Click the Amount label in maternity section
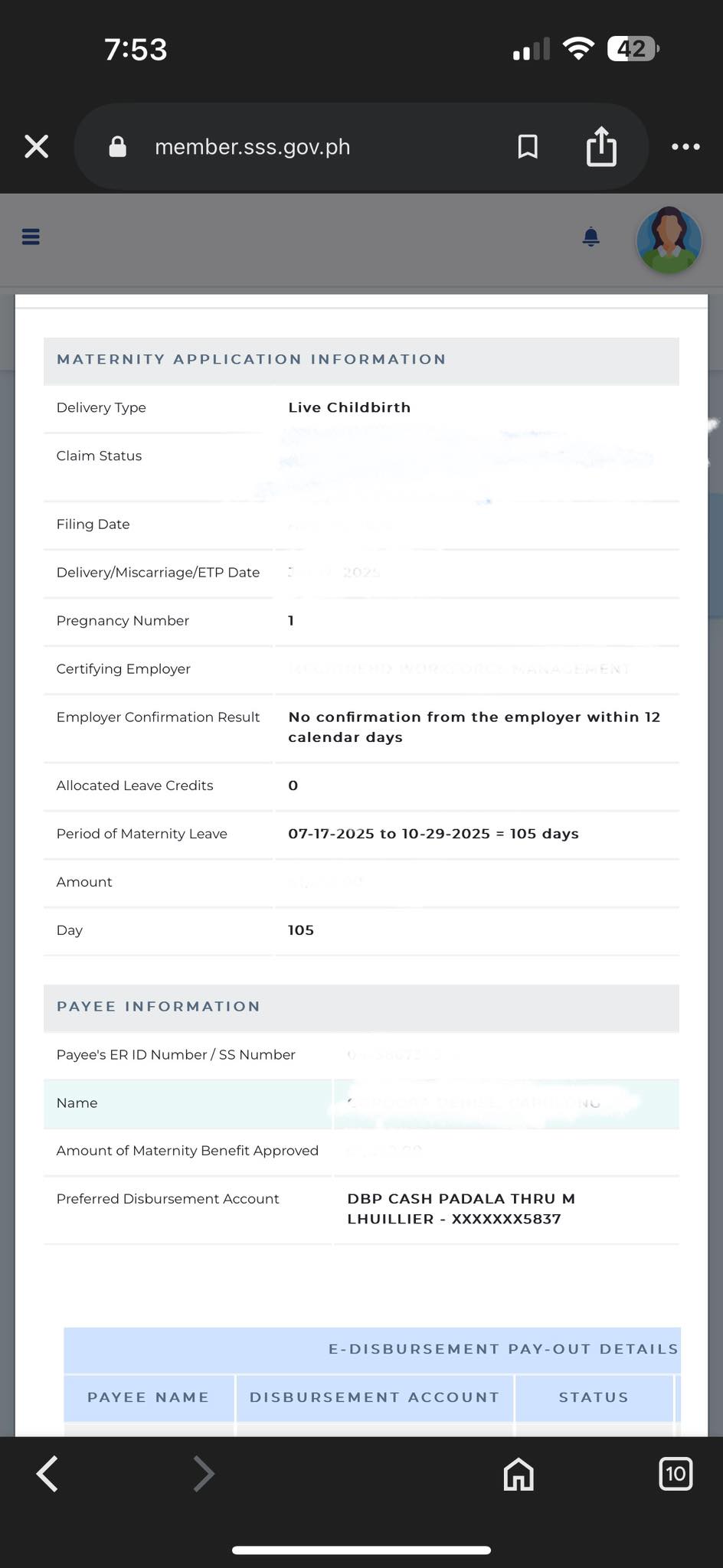This screenshot has width=723, height=1568. (x=84, y=881)
